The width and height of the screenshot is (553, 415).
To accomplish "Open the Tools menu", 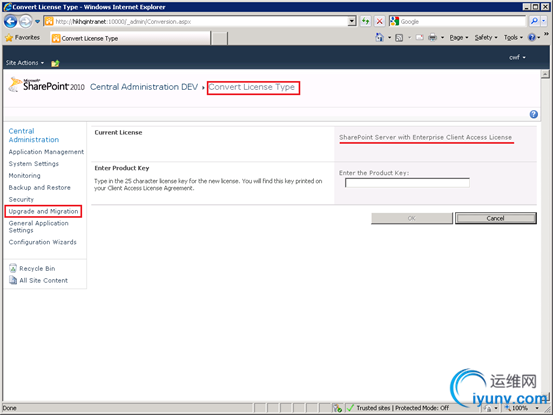I will 513,37.
